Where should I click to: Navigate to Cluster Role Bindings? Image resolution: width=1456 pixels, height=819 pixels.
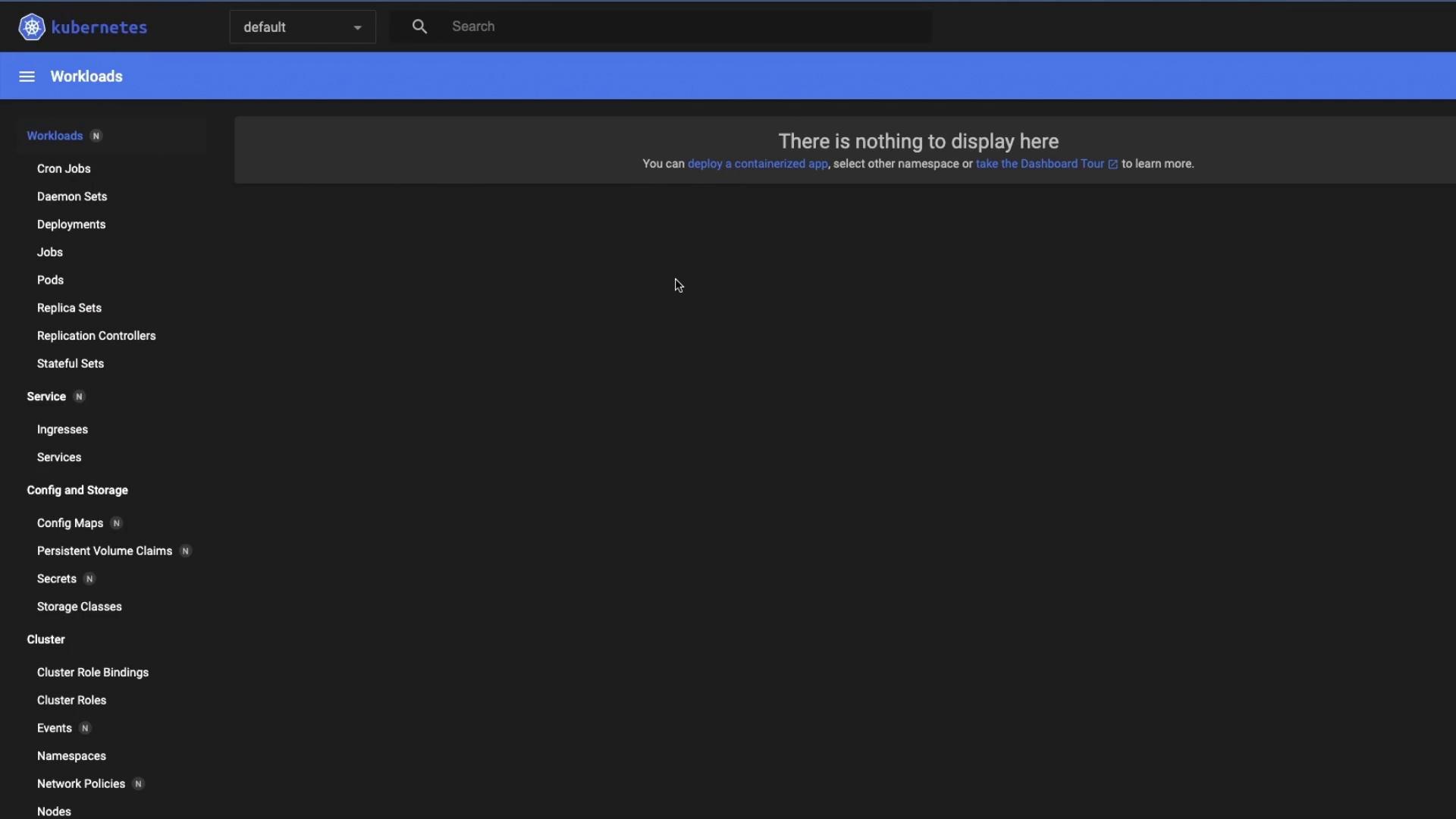[93, 673]
